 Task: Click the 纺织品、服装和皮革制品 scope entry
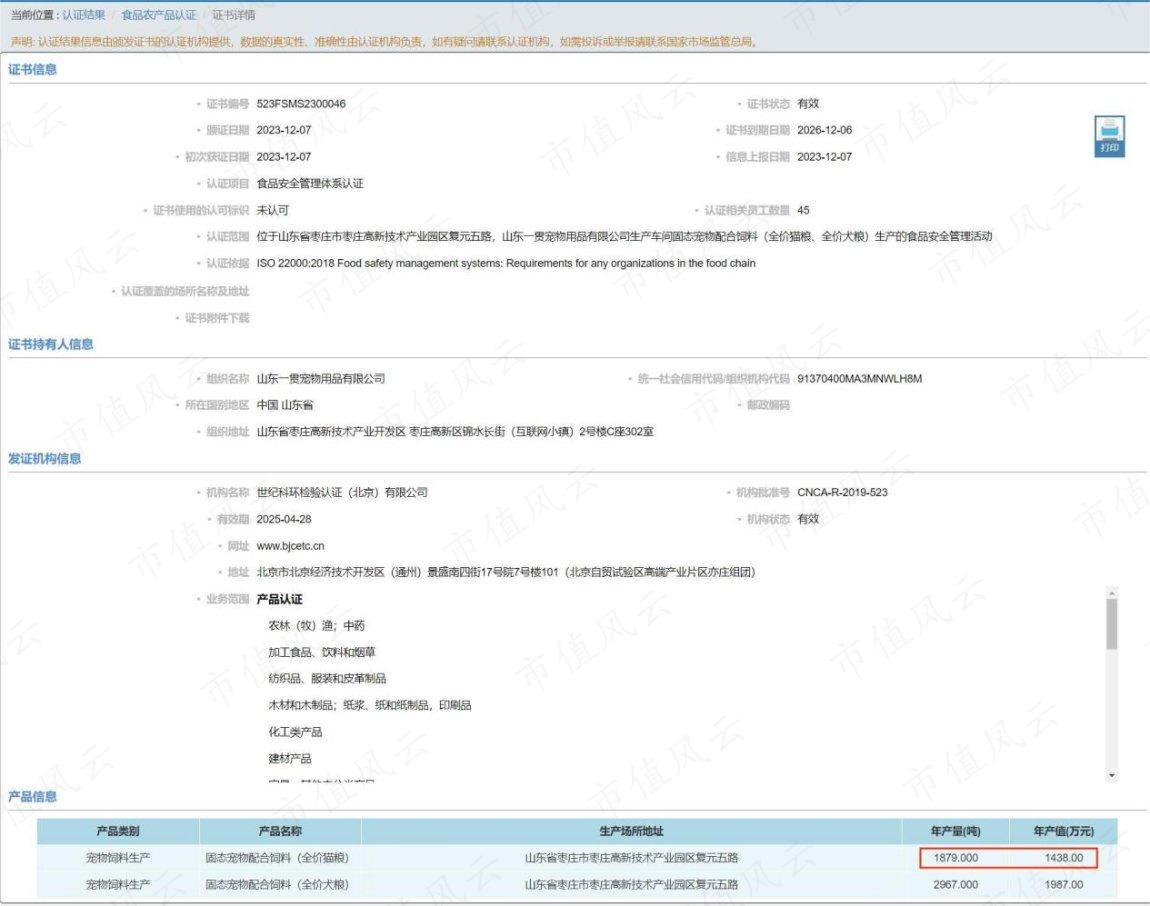(327, 679)
